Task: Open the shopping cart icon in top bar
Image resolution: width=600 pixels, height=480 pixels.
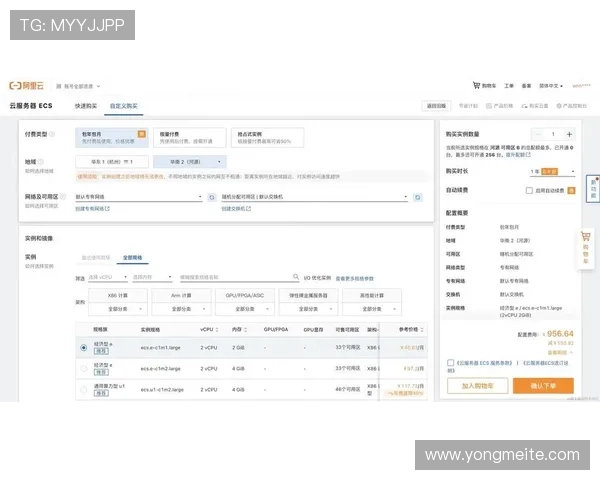Action: click(476, 85)
